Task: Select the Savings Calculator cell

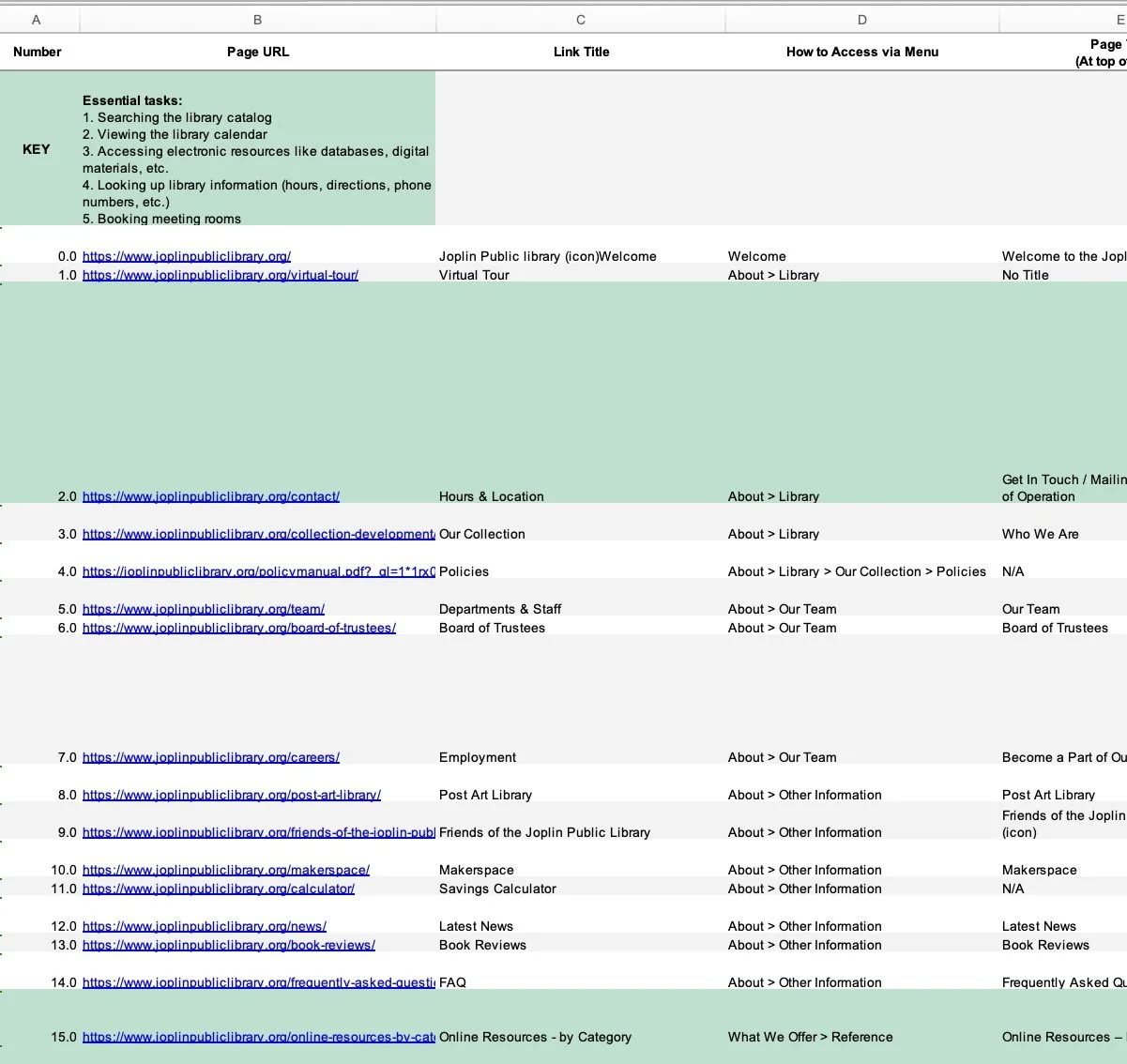Action: coord(580,887)
